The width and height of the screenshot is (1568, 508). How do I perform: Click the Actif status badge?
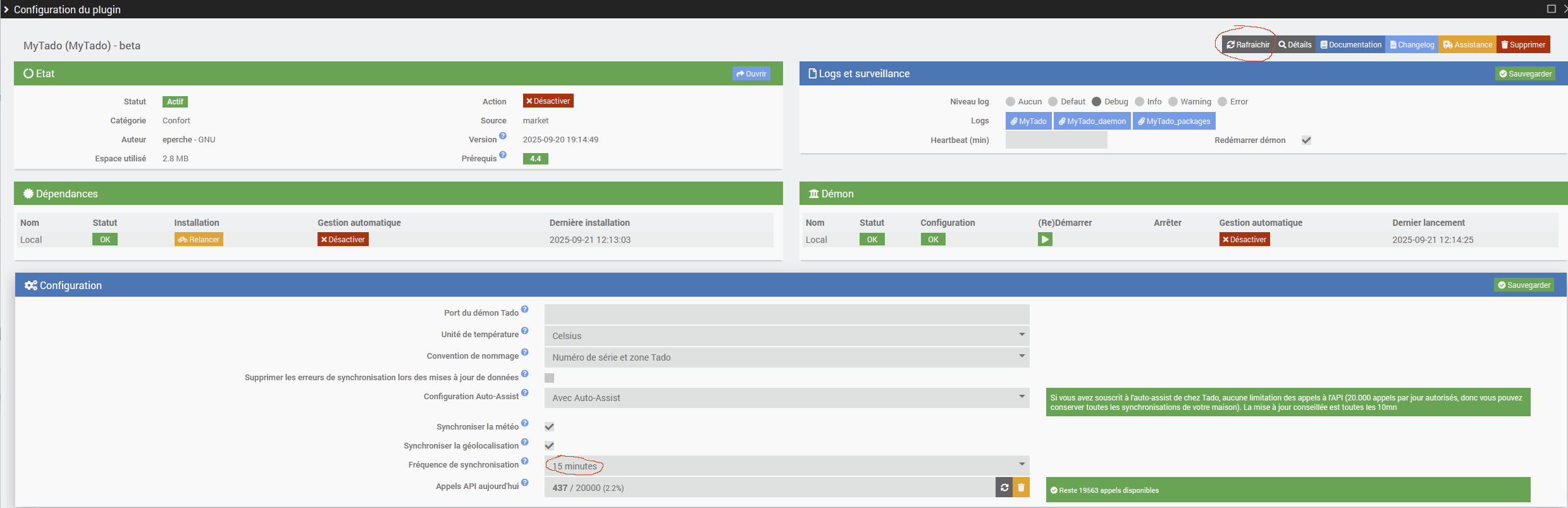[x=175, y=102]
